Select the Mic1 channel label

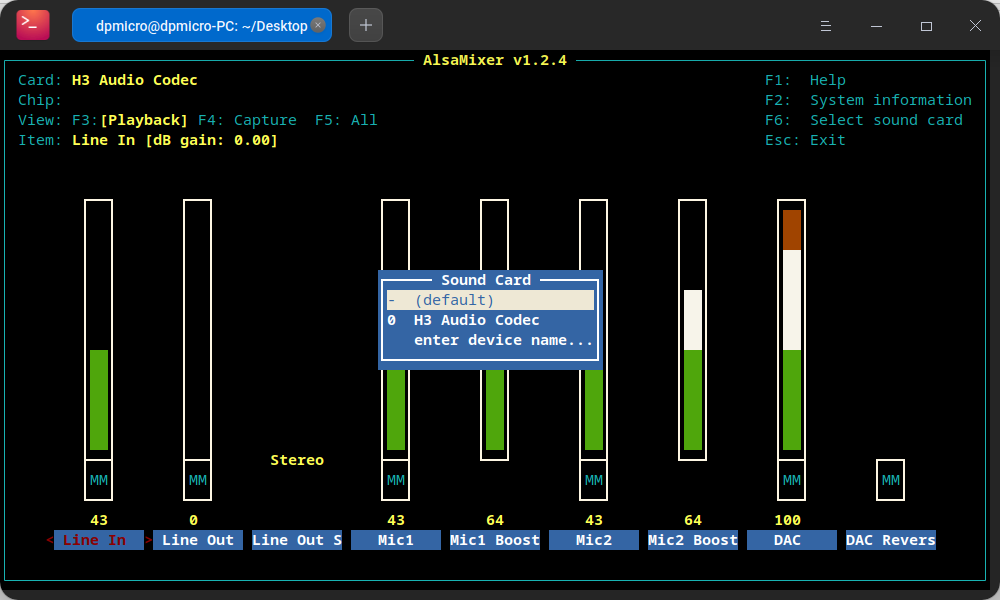[x=395, y=540]
